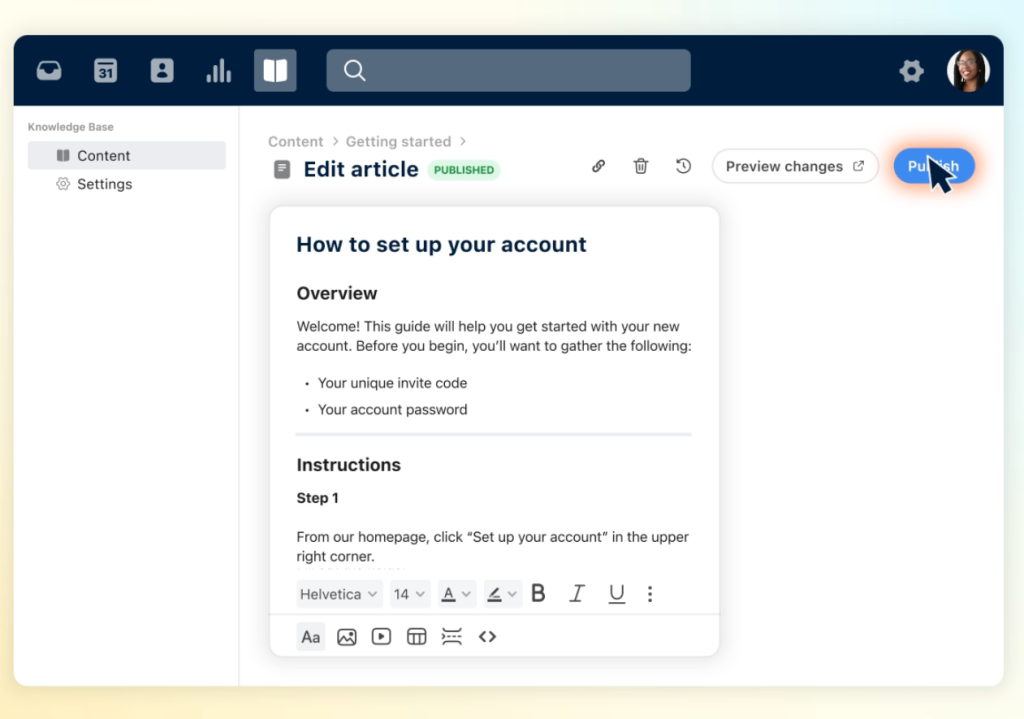This screenshot has width=1024, height=719.
Task: Open the Inbox icon in top navigation
Action: tap(48, 70)
